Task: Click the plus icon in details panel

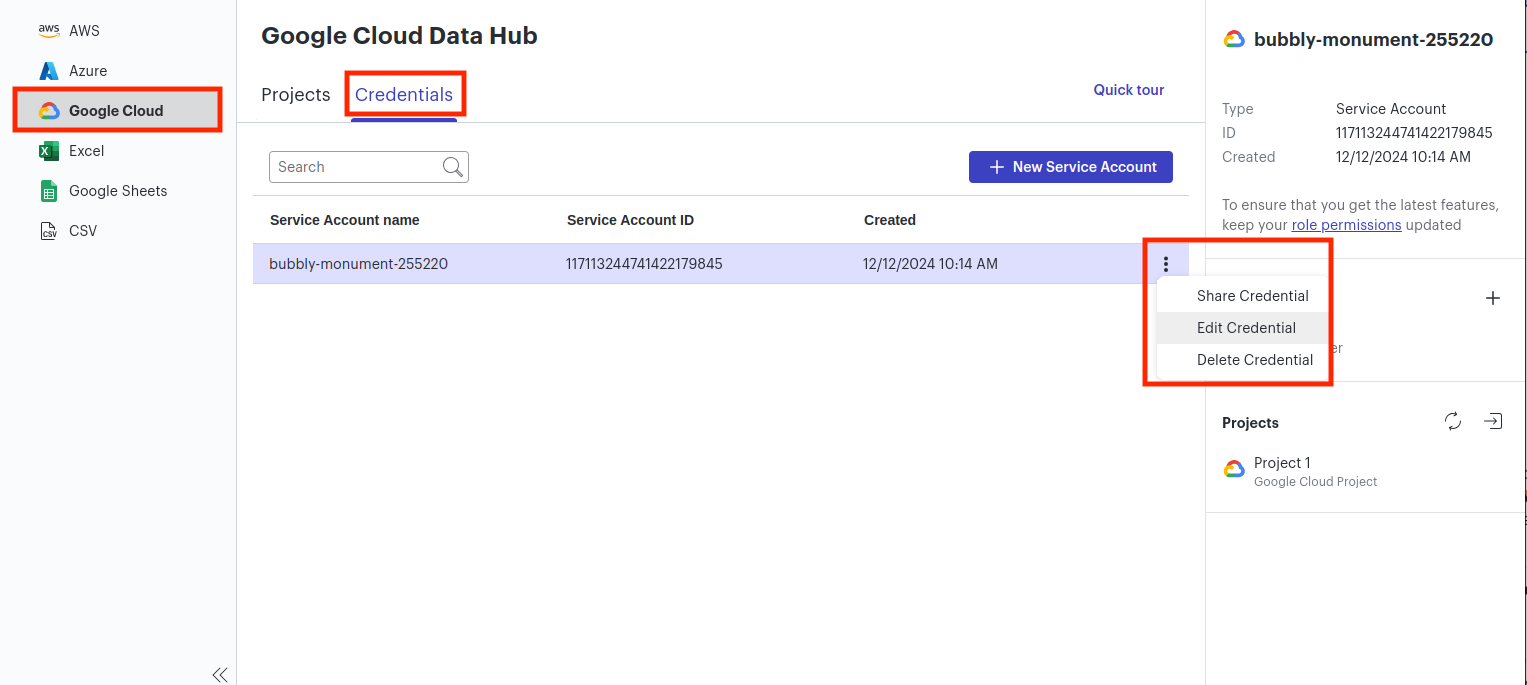Action: [x=1493, y=298]
